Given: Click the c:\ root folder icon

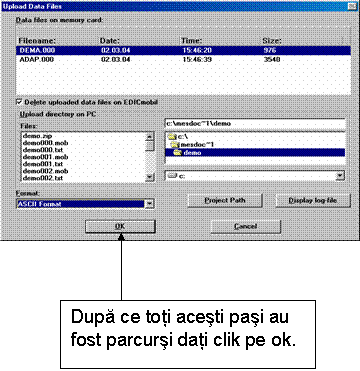Looking at the screenshot, I should coord(172,137).
